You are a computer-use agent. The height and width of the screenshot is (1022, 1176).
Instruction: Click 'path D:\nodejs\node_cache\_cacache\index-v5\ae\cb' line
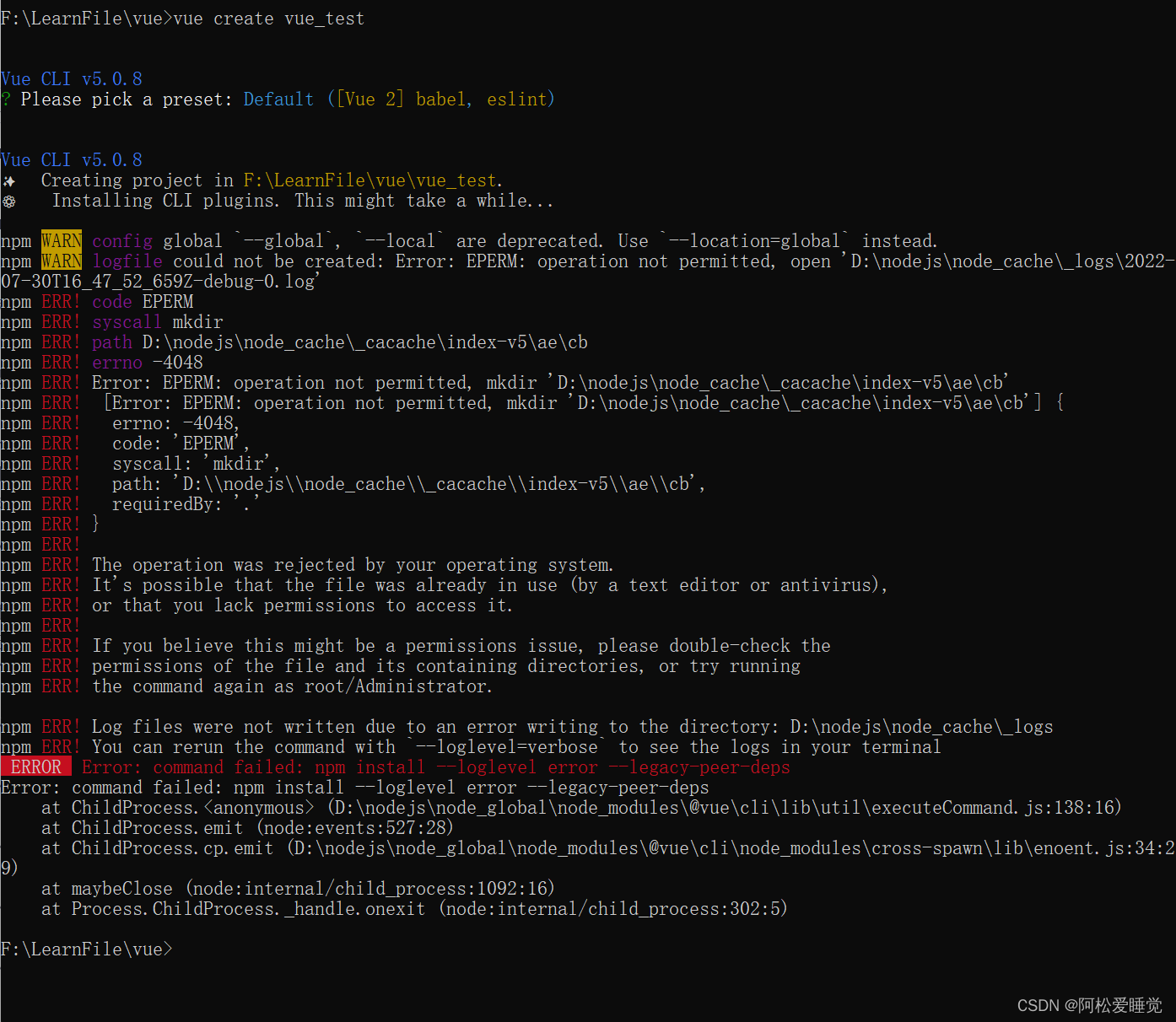[x=294, y=342]
